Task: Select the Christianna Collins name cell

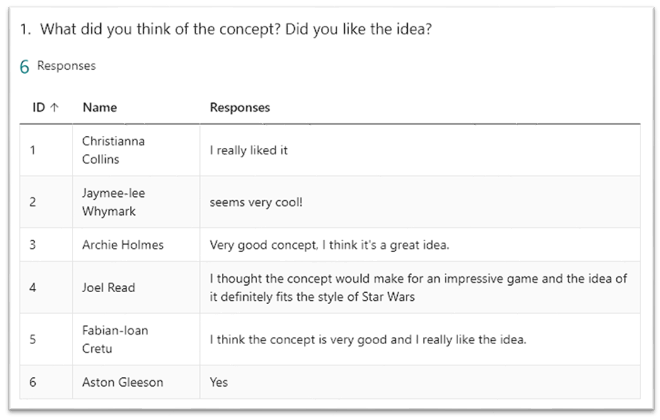Action: pyautogui.click(x=113, y=150)
